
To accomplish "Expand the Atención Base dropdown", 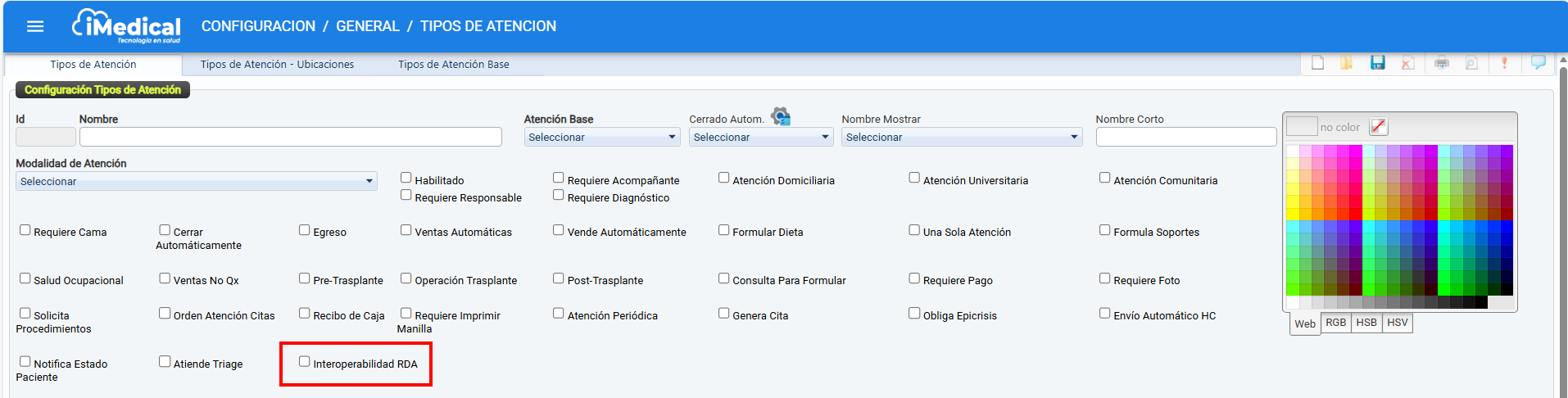I will [602, 138].
